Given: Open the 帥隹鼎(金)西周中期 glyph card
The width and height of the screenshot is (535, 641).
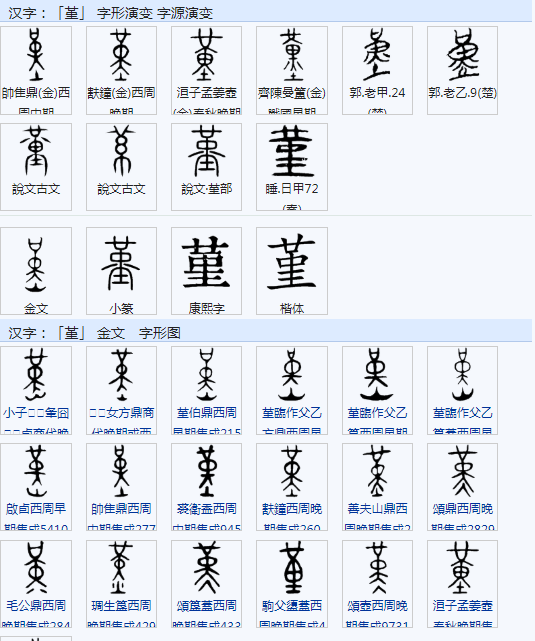Looking at the screenshot, I should point(36,70).
